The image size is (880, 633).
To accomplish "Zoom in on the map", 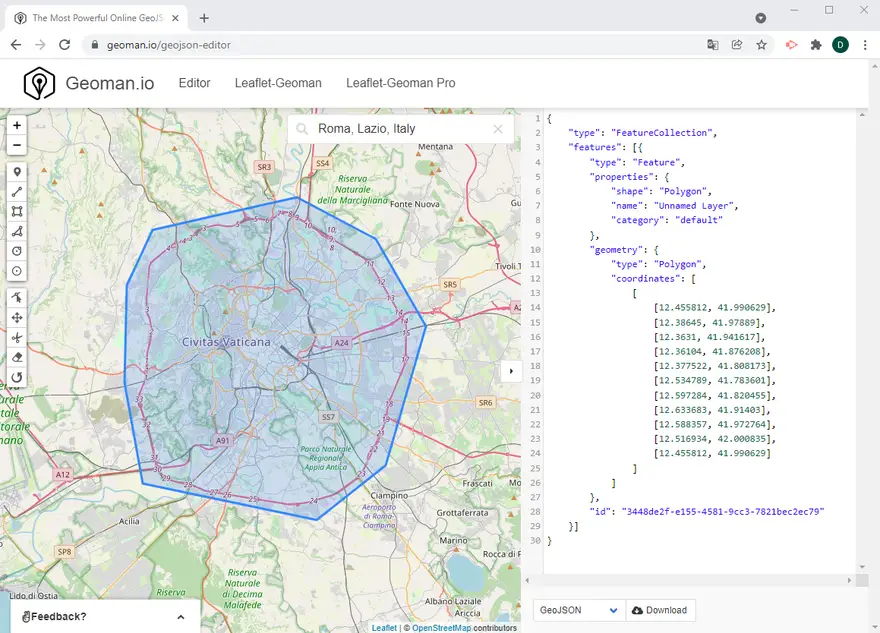I will [x=17, y=125].
